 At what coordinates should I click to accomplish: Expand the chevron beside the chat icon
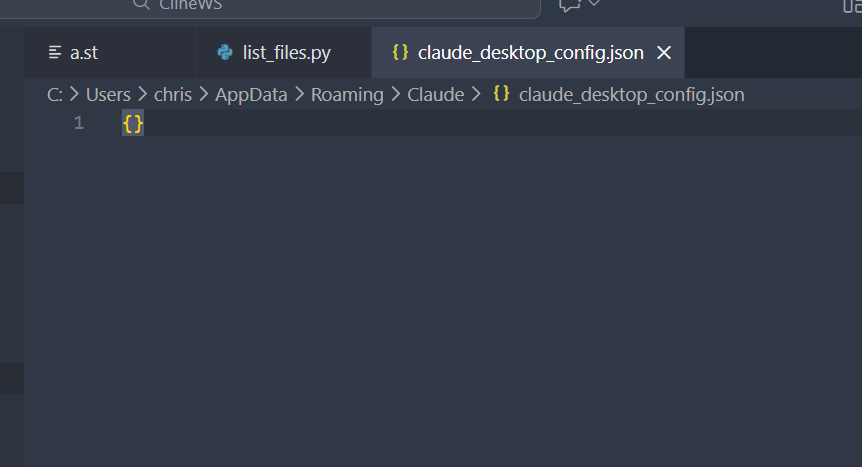(x=594, y=4)
